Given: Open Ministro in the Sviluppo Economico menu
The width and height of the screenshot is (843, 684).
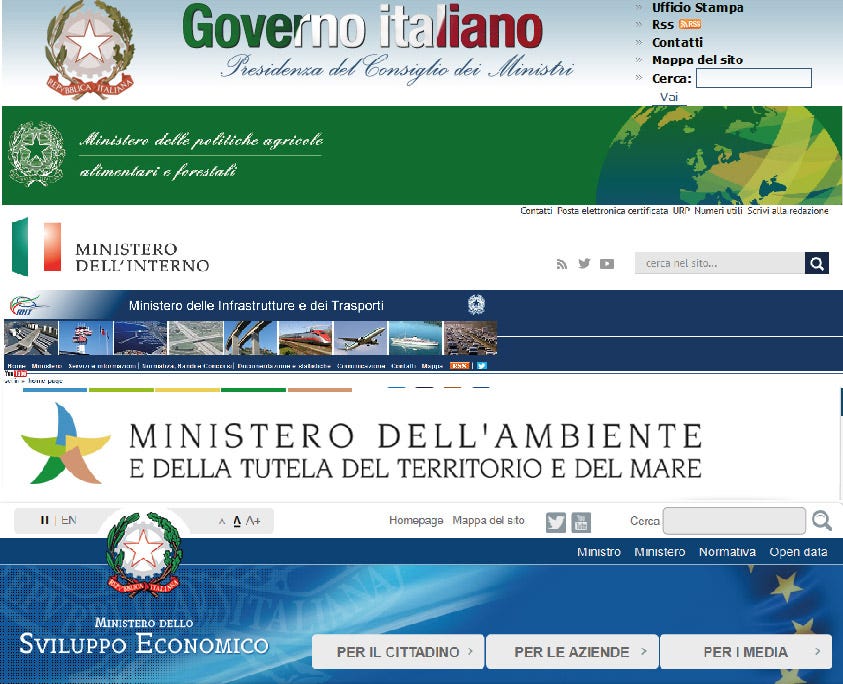Looking at the screenshot, I should [599, 552].
